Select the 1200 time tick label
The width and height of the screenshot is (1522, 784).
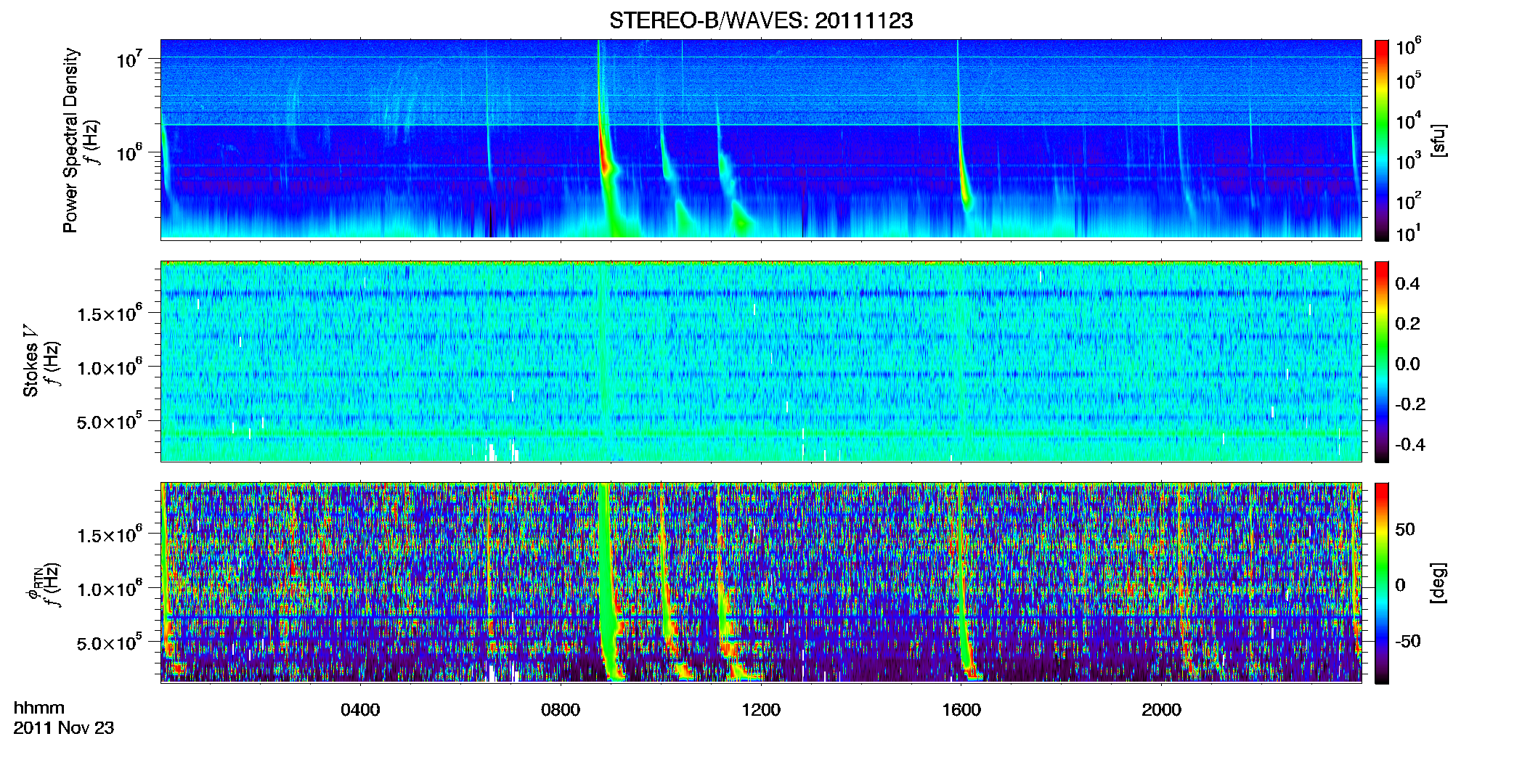(x=761, y=710)
